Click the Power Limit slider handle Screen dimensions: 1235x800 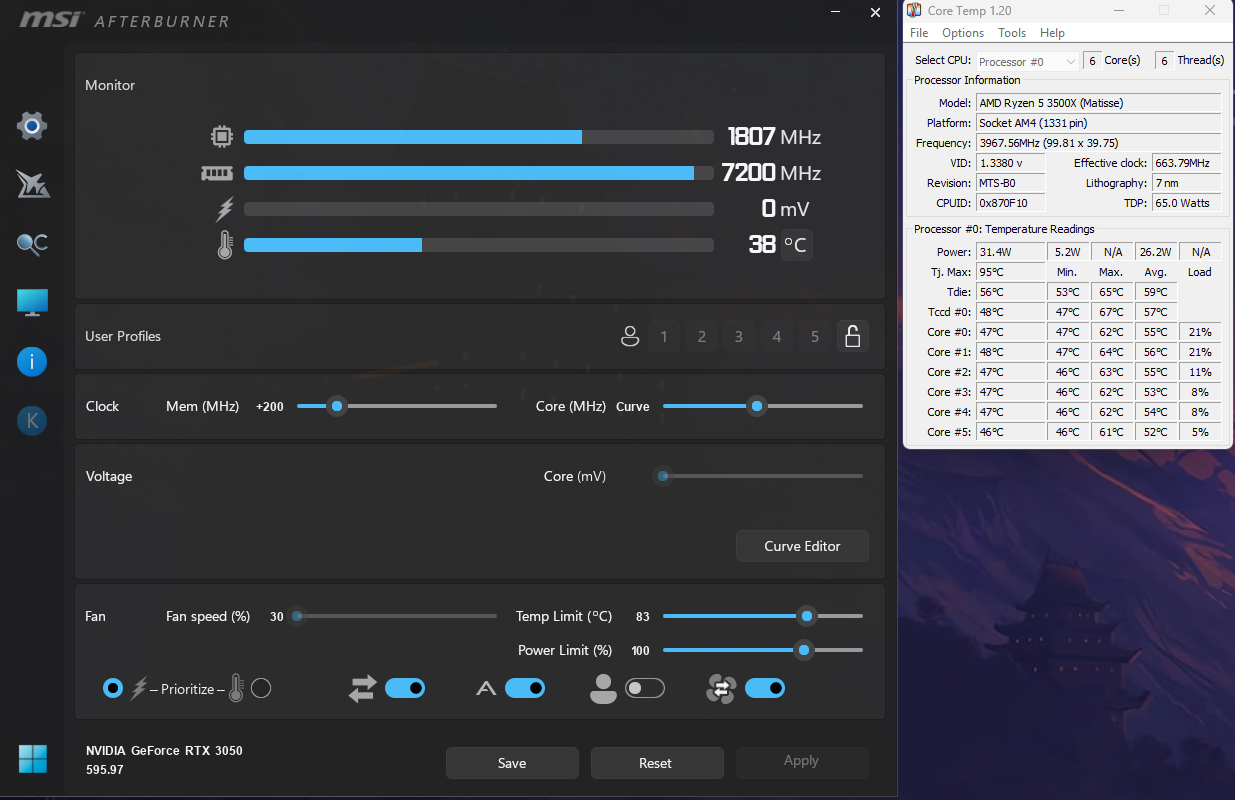tap(803, 650)
